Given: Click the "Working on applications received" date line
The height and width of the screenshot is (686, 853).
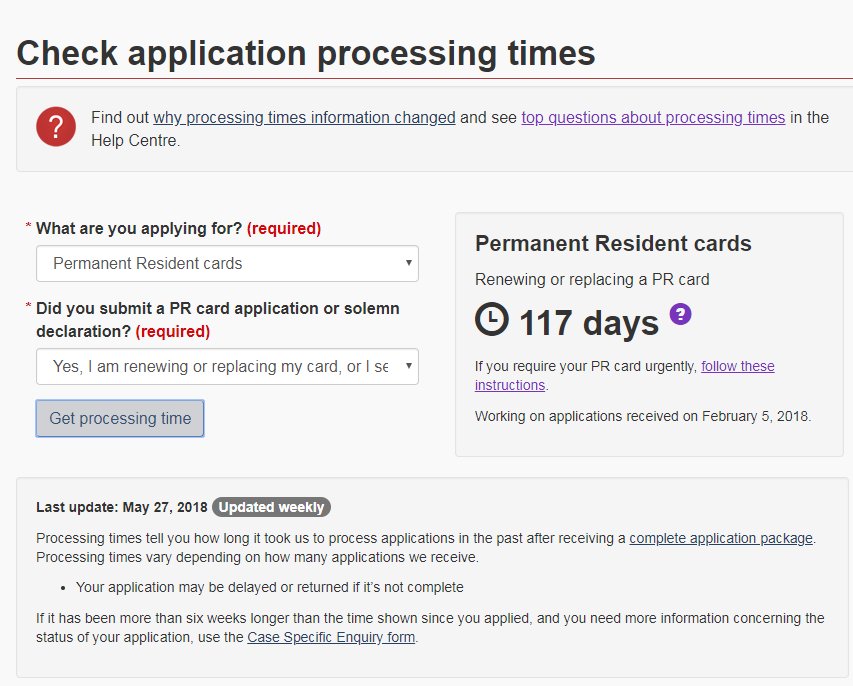Looking at the screenshot, I should (642, 416).
